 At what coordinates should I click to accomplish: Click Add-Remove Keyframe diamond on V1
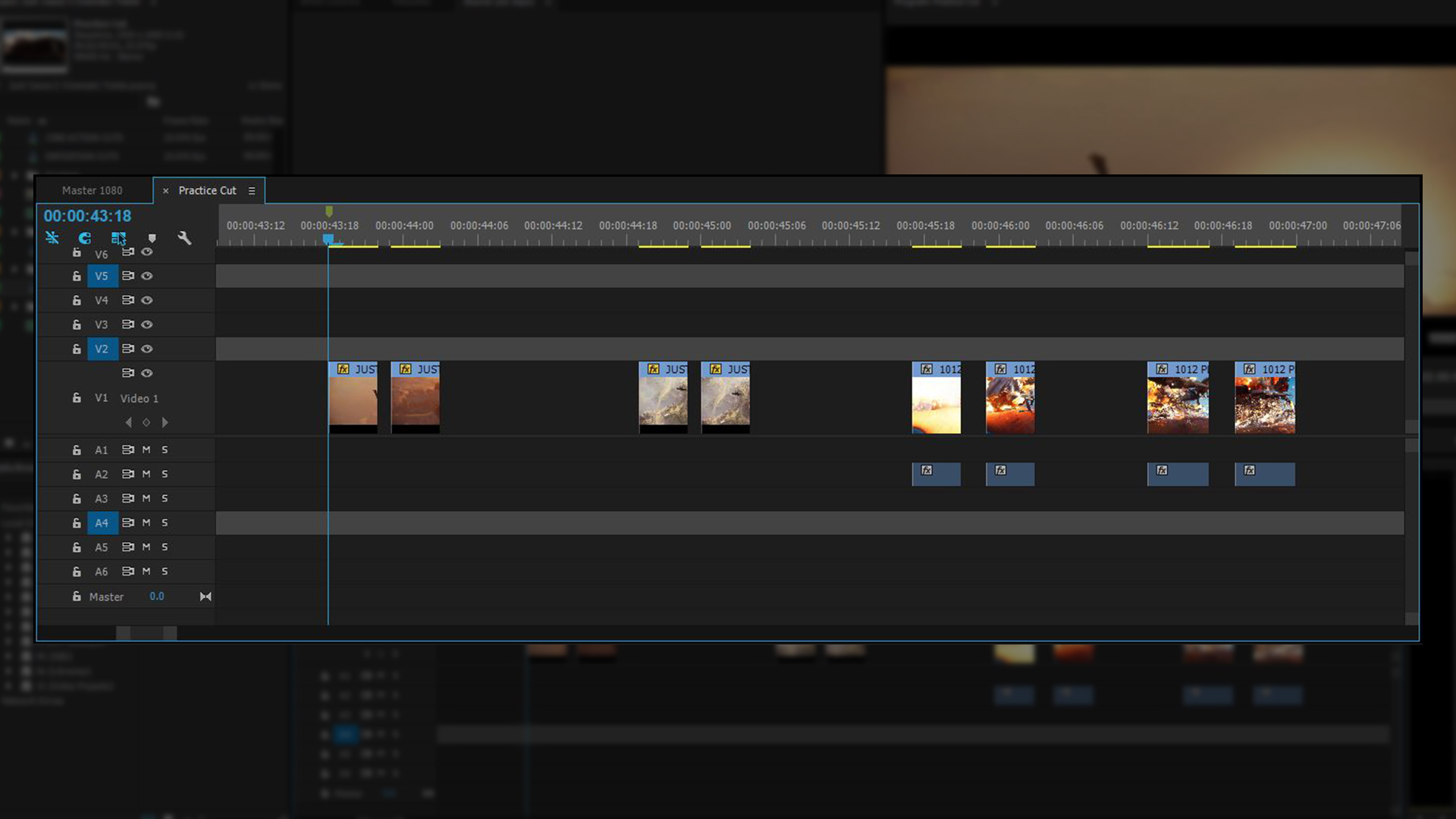tap(146, 422)
